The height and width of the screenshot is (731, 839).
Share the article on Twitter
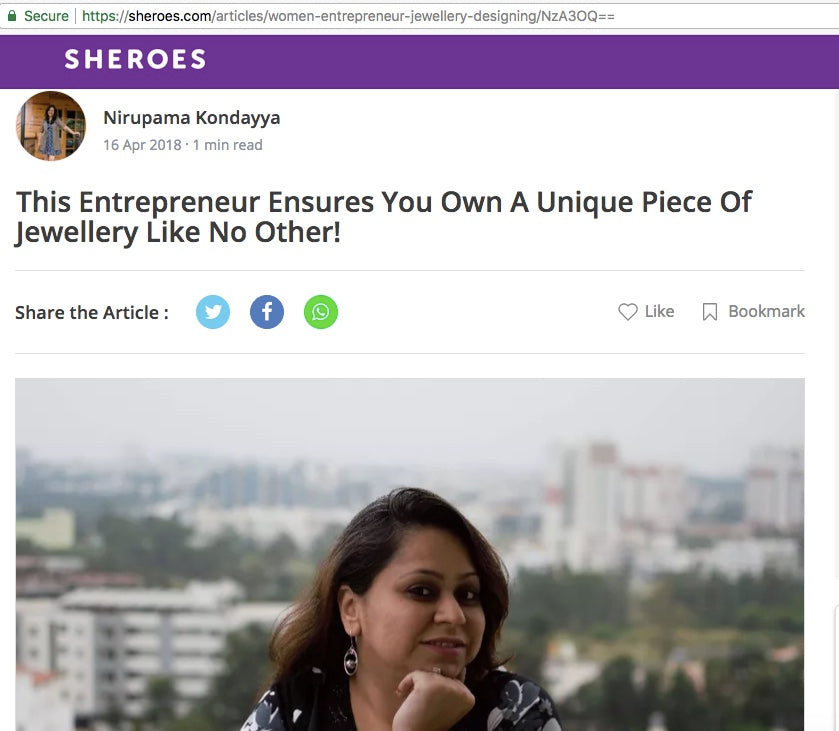(x=213, y=312)
